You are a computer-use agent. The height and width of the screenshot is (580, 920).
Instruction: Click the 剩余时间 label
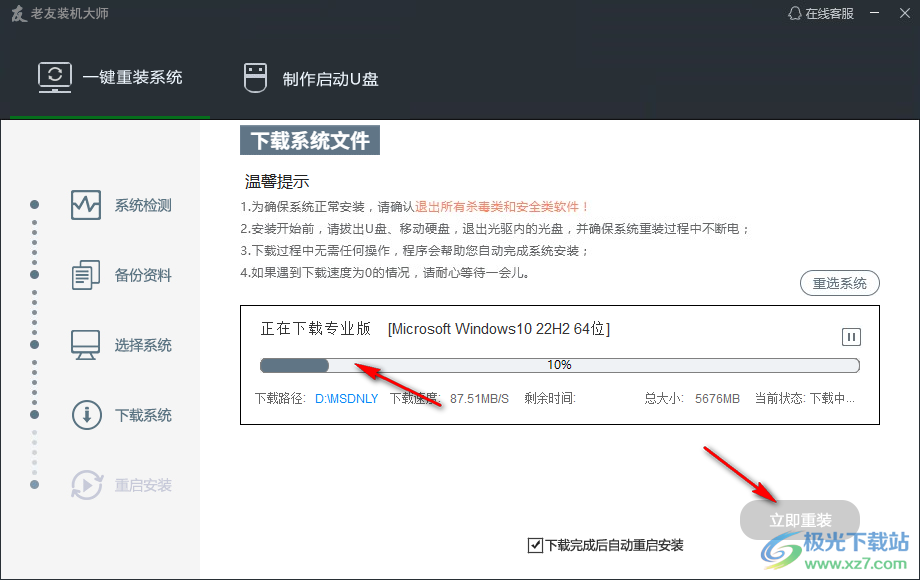(x=550, y=399)
